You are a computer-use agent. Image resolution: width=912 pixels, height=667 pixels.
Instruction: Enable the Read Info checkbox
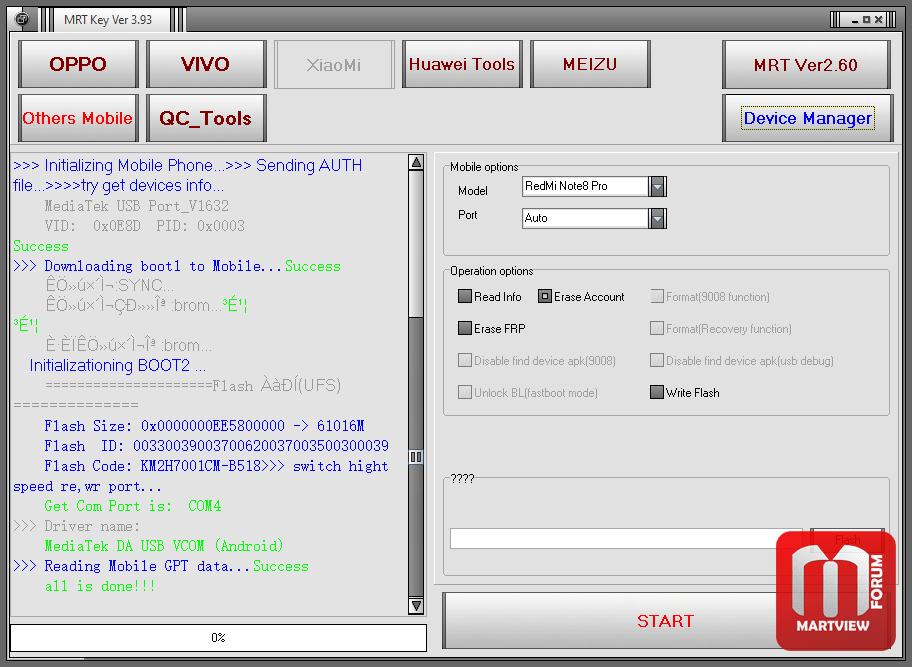pyautogui.click(x=464, y=297)
